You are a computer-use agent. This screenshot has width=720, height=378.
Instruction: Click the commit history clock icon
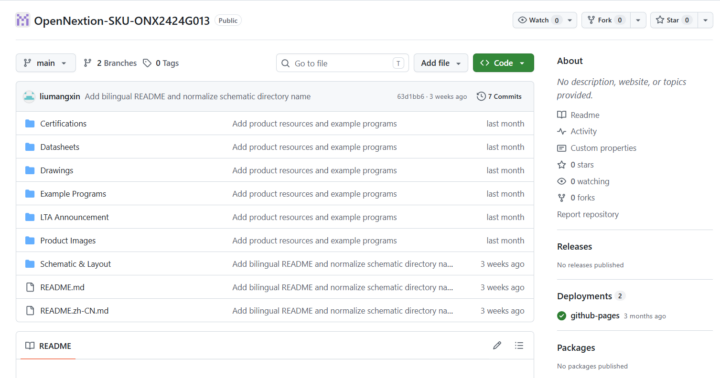click(481, 96)
